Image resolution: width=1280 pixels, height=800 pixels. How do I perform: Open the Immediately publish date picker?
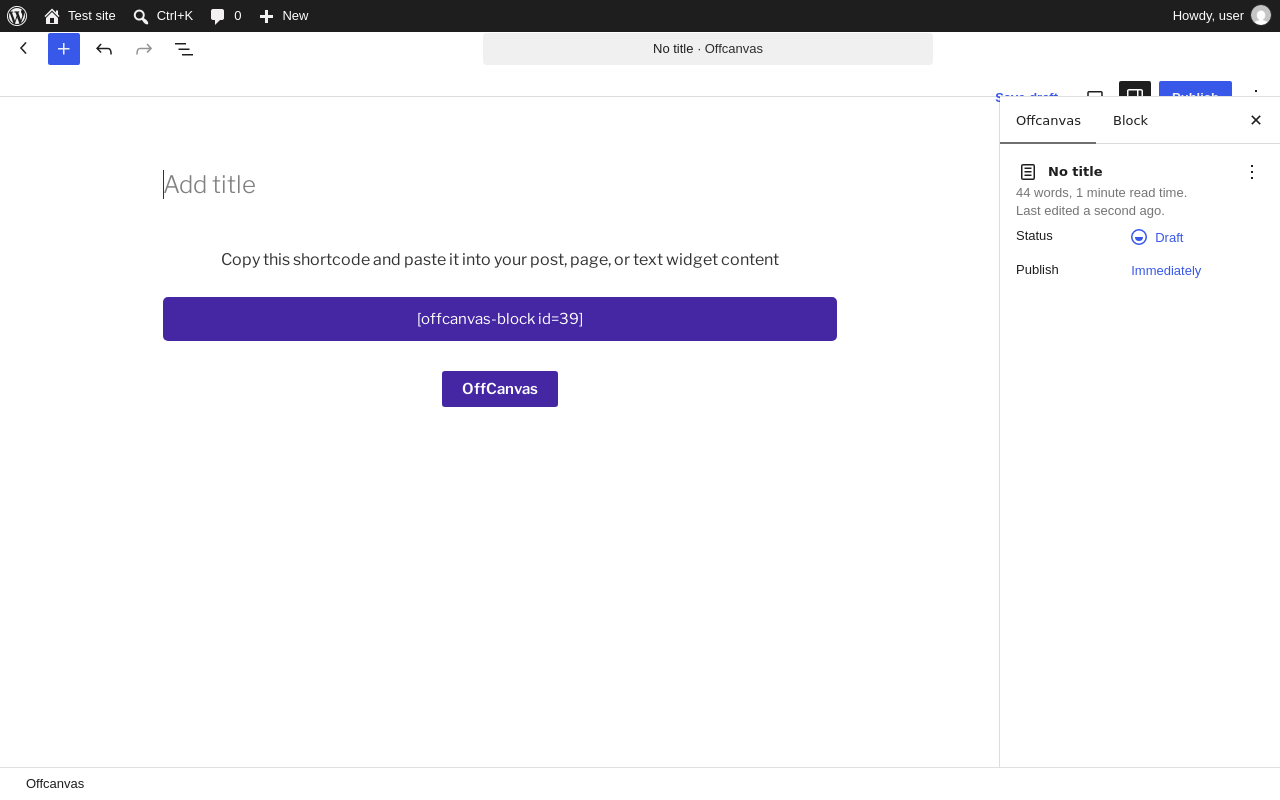tap(1166, 270)
